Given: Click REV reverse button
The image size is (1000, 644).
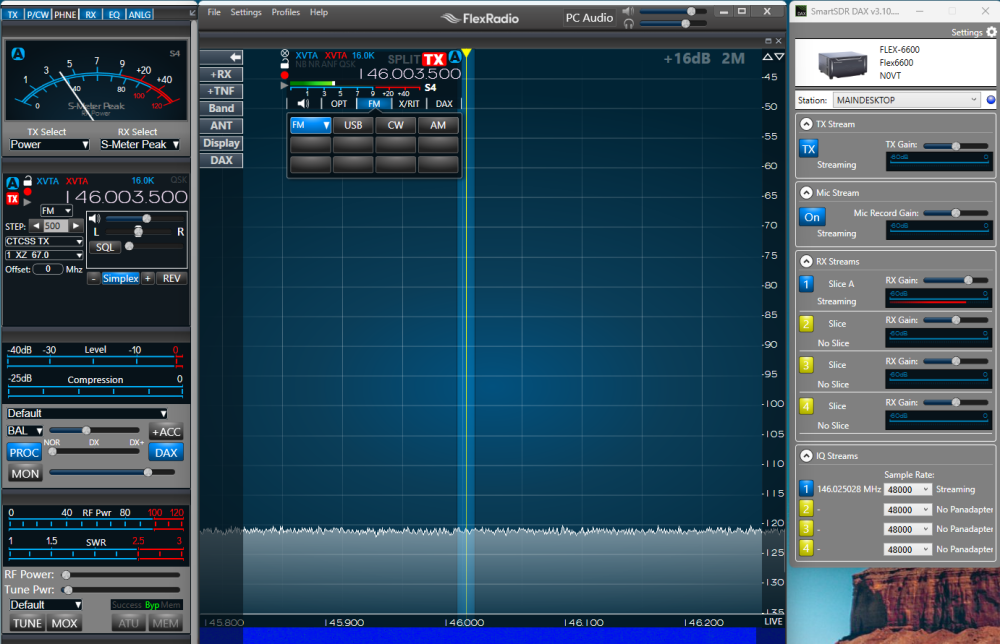Looking at the screenshot, I should [172, 279].
